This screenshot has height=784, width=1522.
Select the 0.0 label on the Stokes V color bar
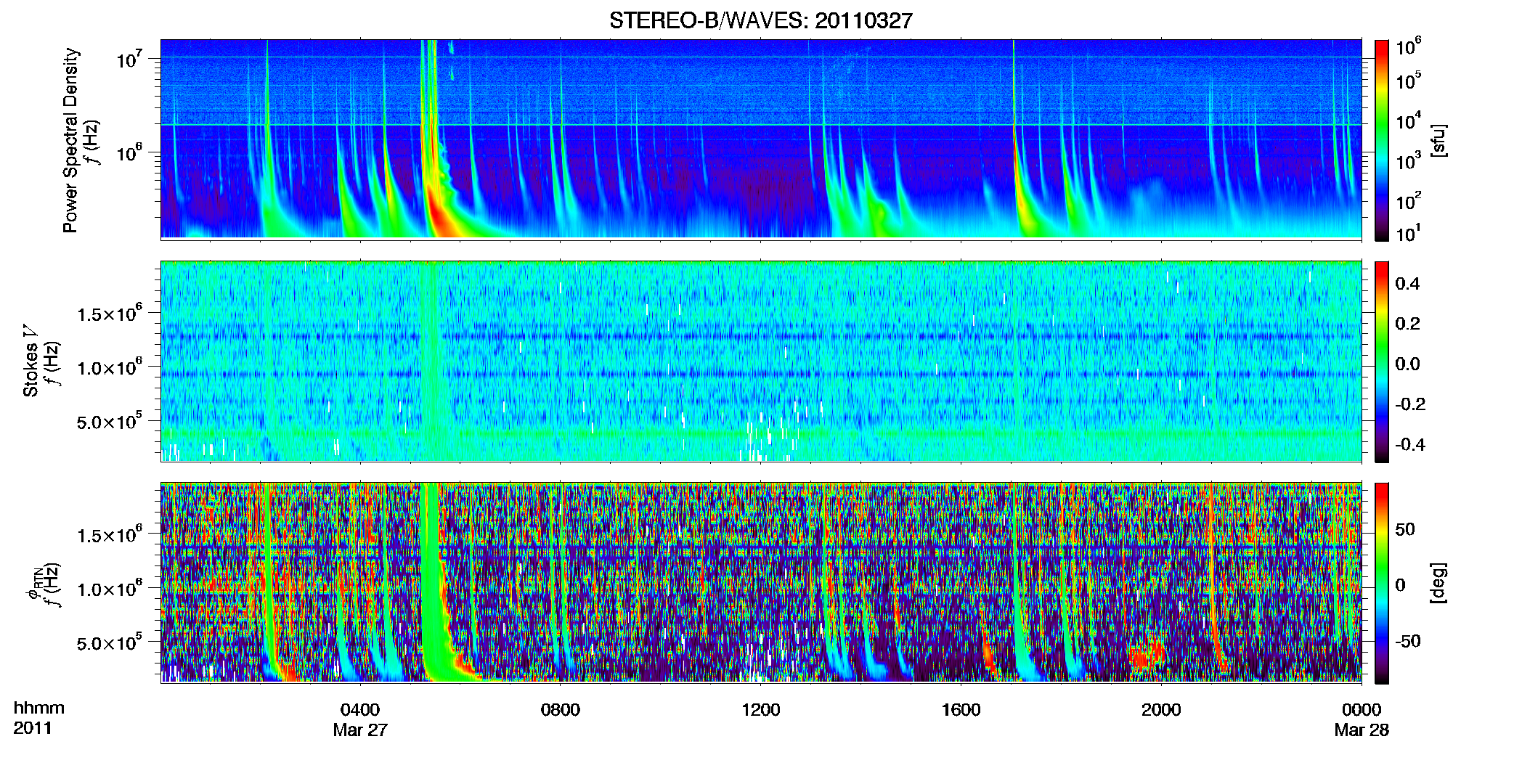pos(1407,364)
